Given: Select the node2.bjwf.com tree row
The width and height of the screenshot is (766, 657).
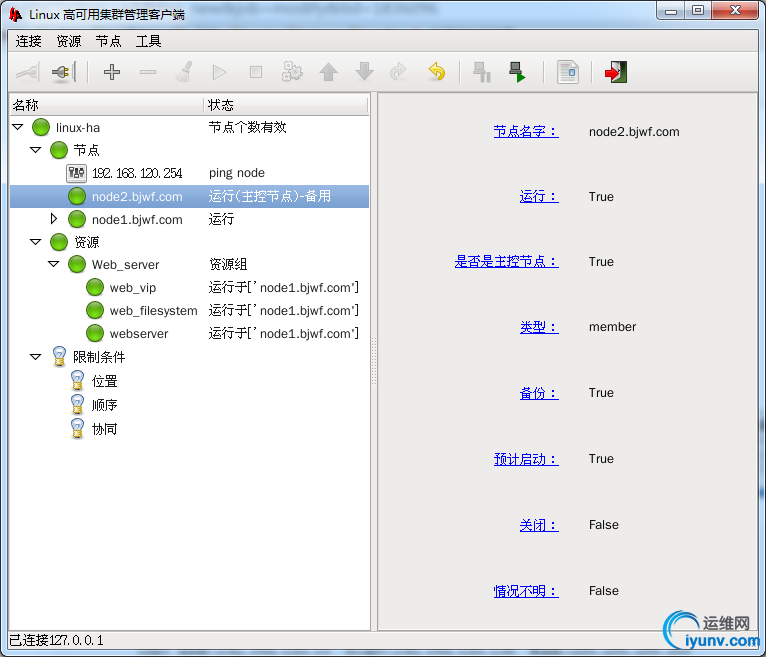Looking at the screenshot, I should click(x=189, y=196).
